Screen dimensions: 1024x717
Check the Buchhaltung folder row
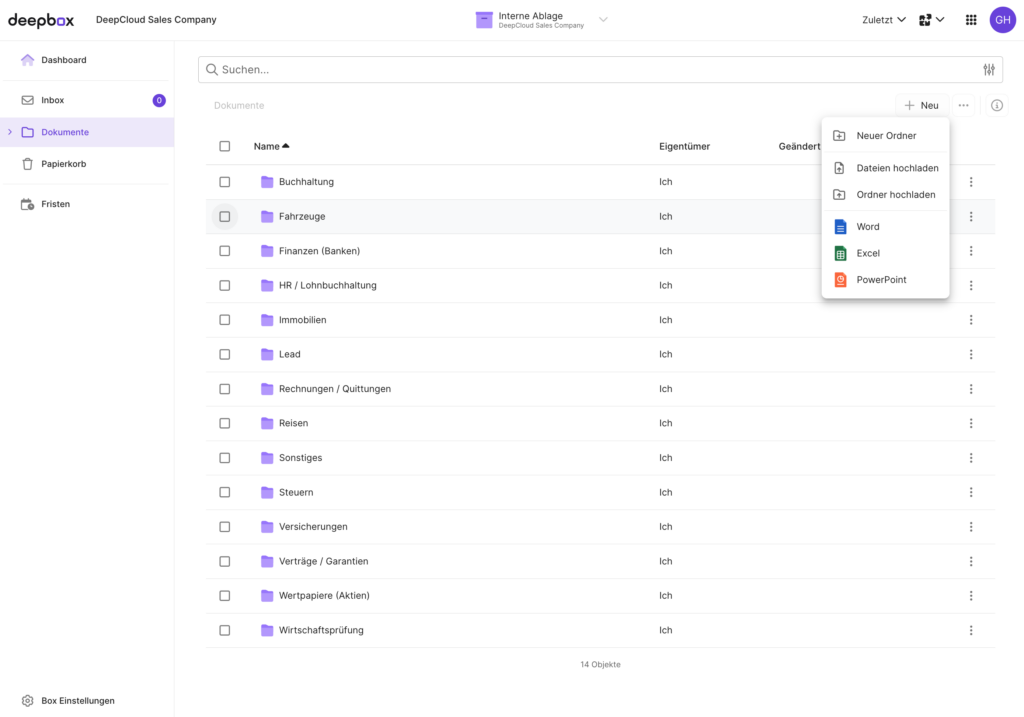(225, 182)
